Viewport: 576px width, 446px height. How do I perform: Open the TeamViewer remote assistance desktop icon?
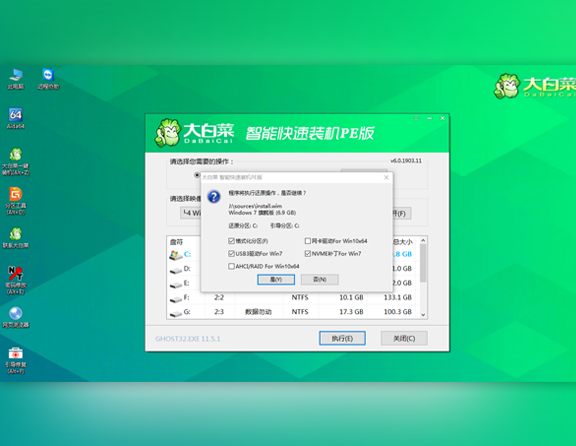point(48,78)
